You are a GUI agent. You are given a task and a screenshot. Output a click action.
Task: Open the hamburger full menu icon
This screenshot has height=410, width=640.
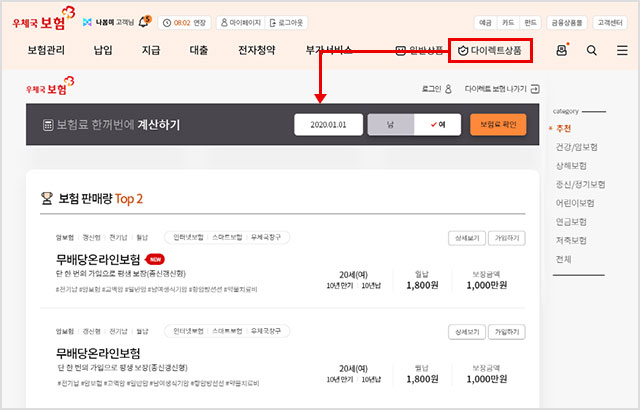click(x=622, y=50)
